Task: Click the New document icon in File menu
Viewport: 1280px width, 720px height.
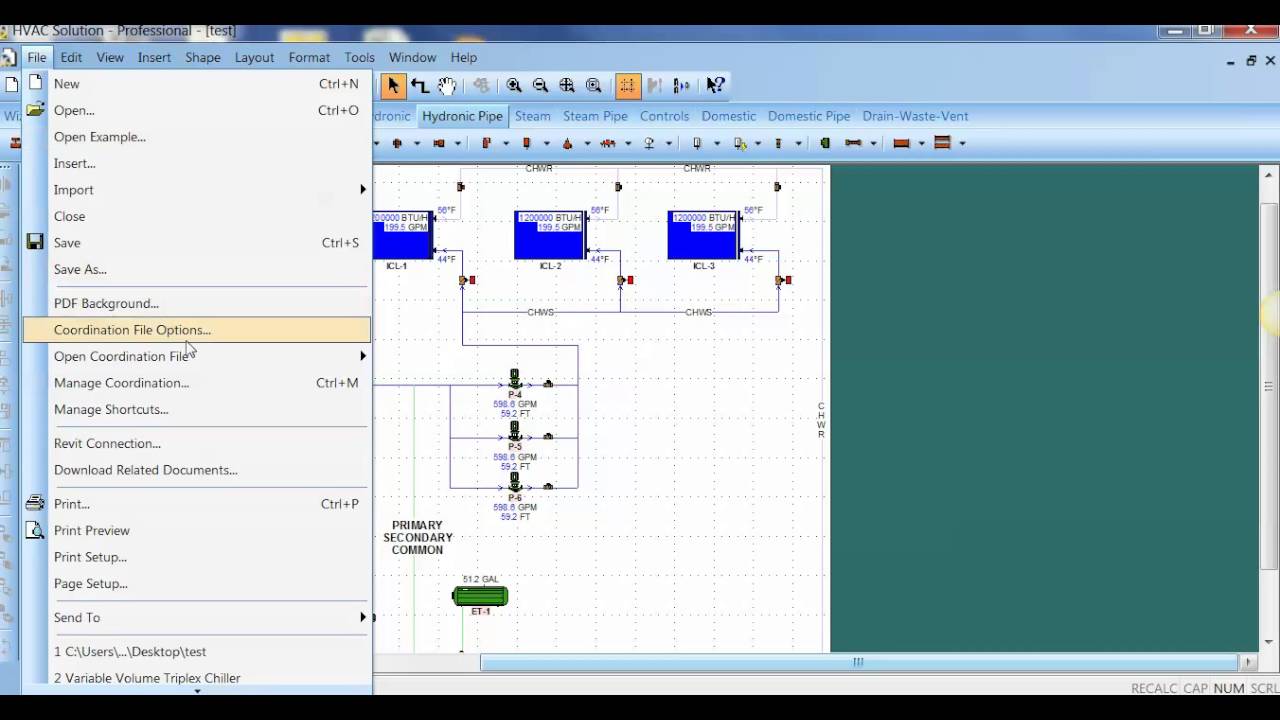Action: click(35, 83)
